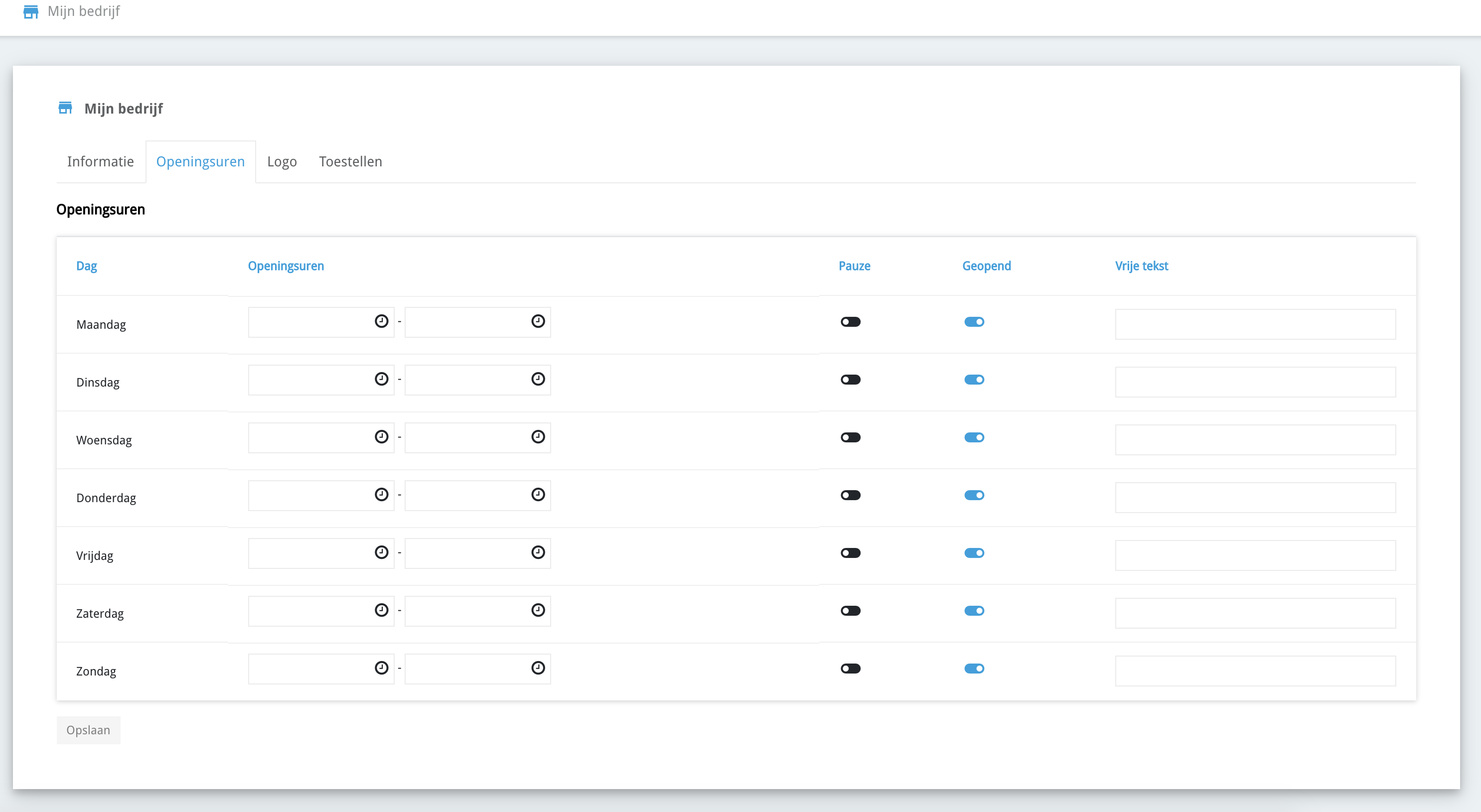The width and height of the screenshot is (1481, 812).
Task: Turn on the Pauze toggle for Vrijdag
Action: pyautogui.click(x=850, y=553)
